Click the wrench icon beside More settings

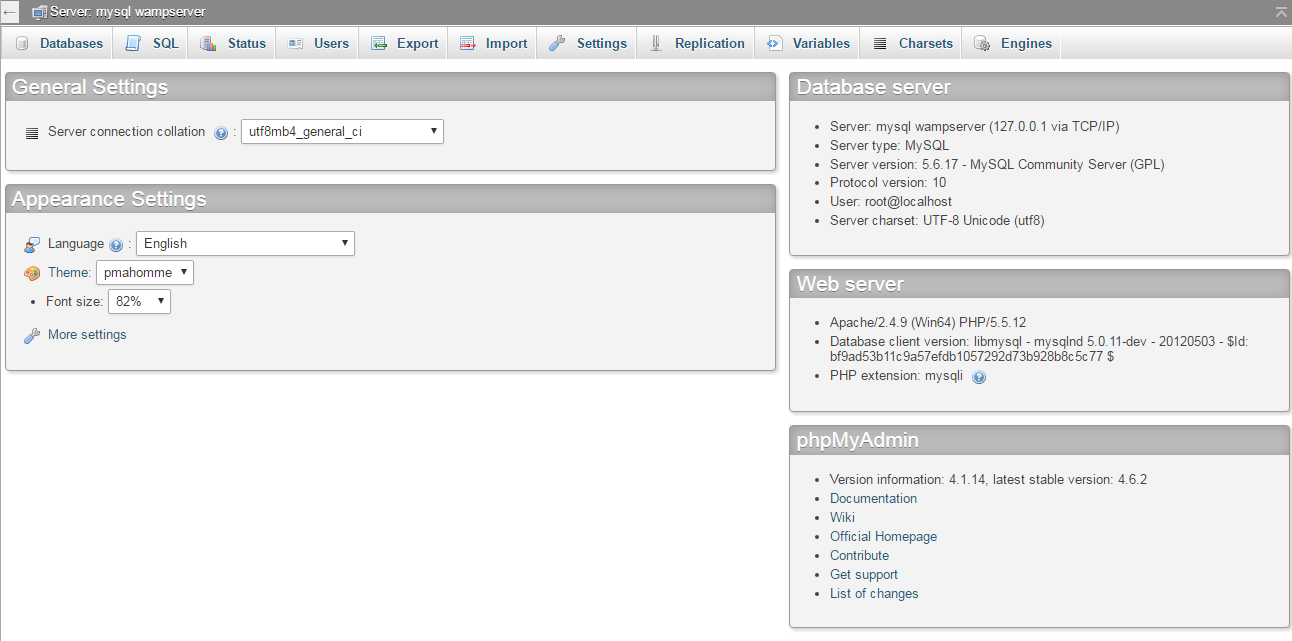point(32,336)
